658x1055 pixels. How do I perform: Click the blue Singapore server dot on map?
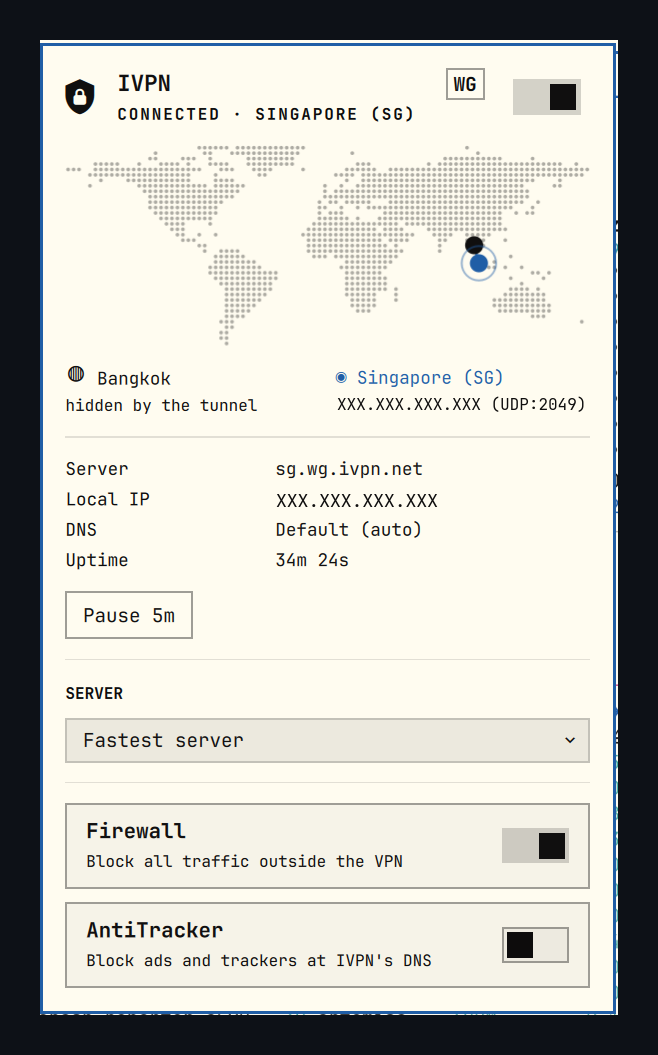(478, 263)
